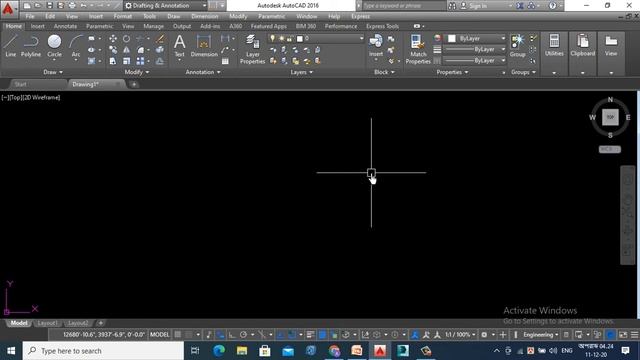The image size is (640, 360).
Task: Choose the Dimension tool
Action: (204, 46)
